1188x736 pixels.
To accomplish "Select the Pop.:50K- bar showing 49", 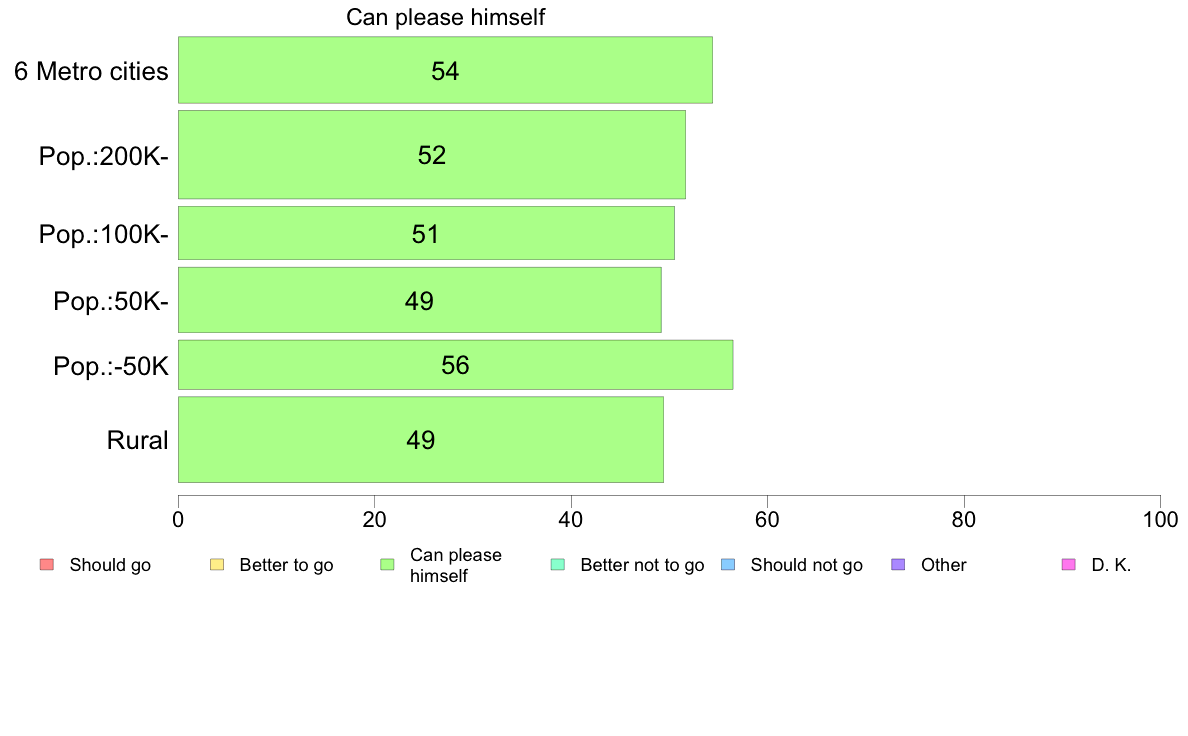I will pyautogui.click(x=420, y=299).
